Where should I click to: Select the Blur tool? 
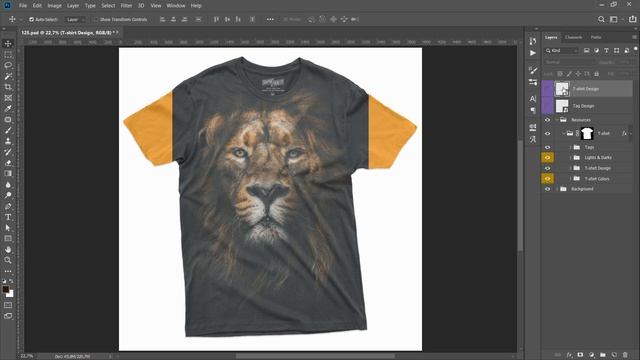tap(8, 184)
